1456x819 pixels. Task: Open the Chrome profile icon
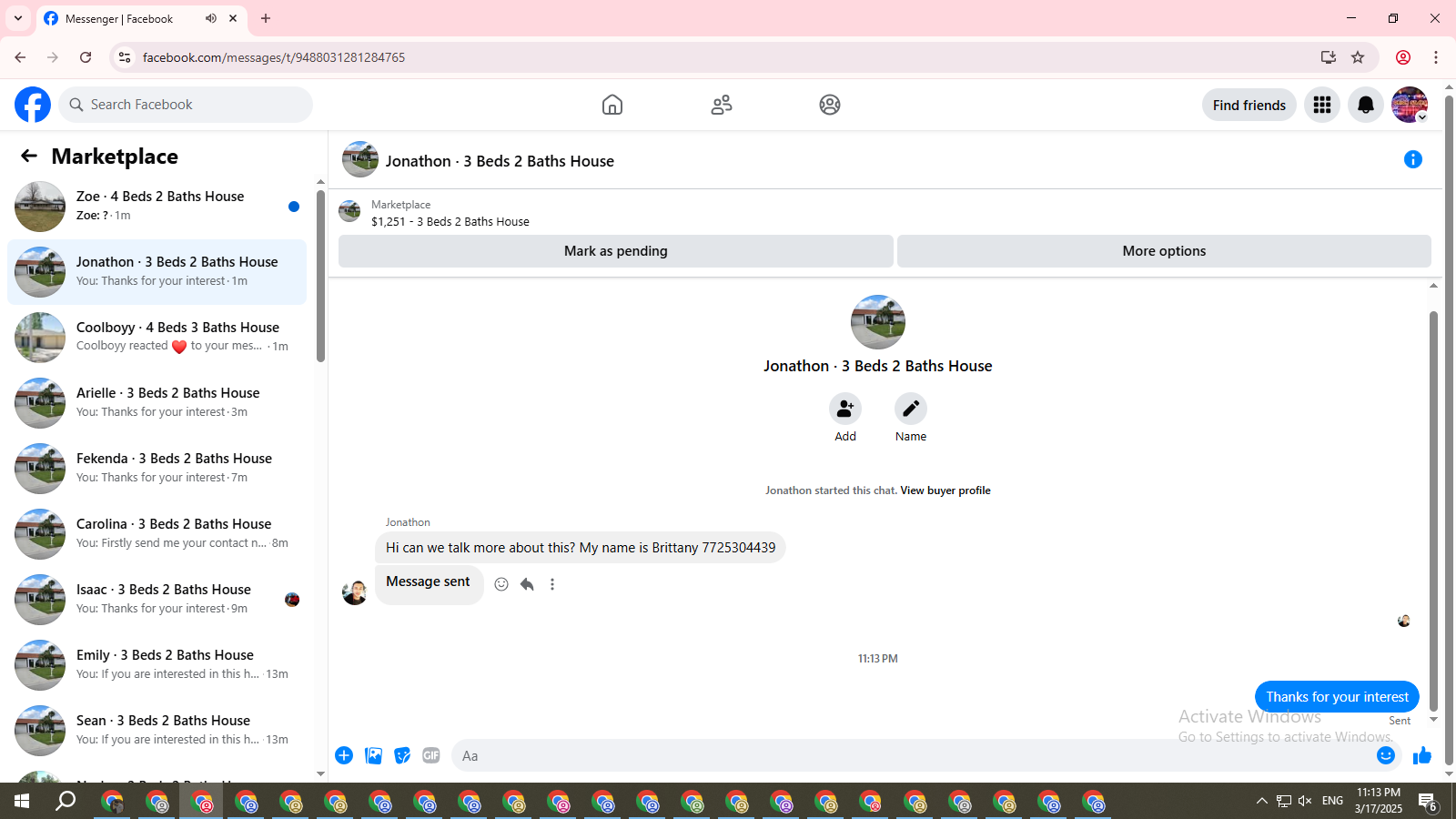pos(1403,57)
